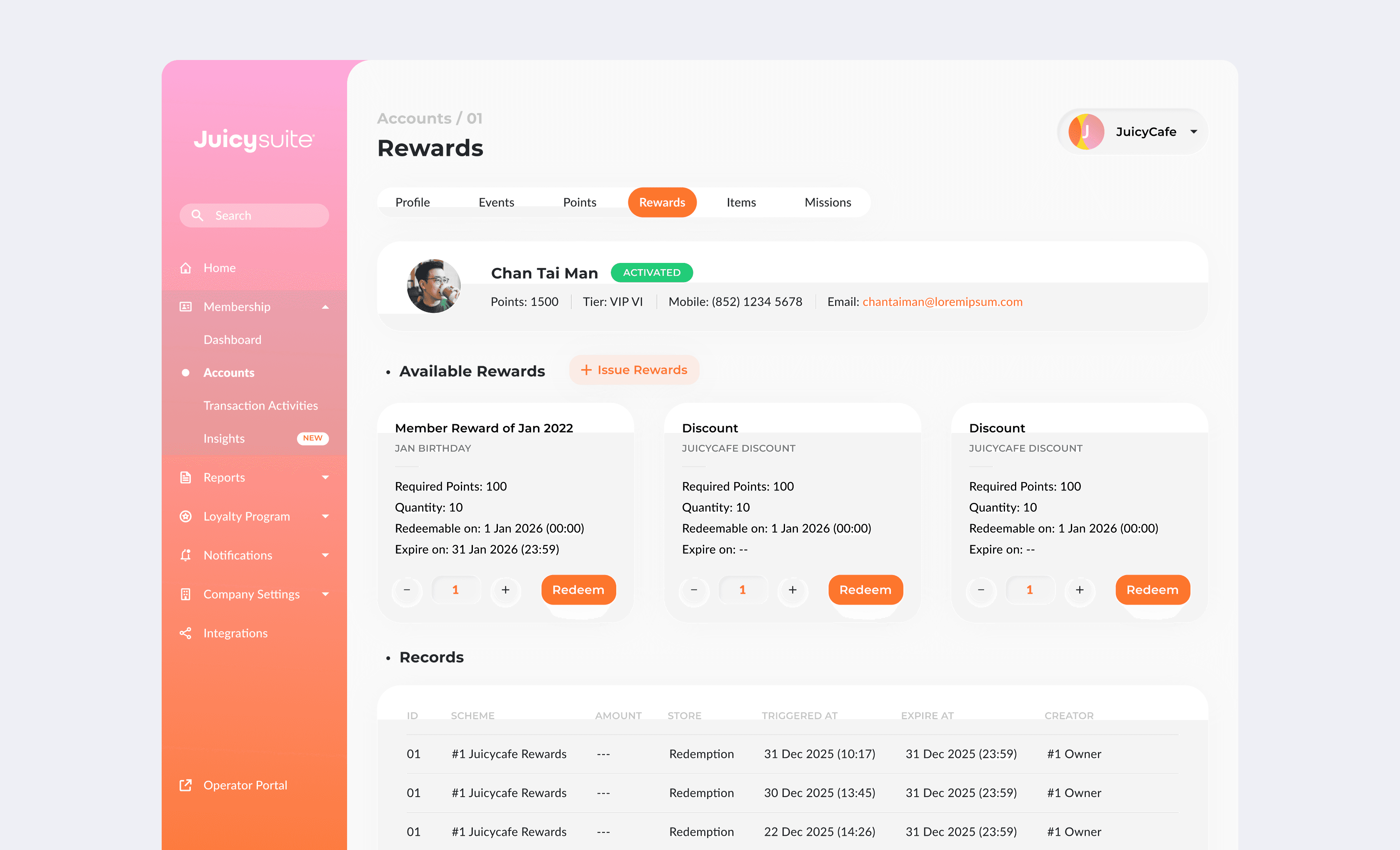1400x850 pixels.
Task: Focus the sidebar Search field
Action: point(254,215)
